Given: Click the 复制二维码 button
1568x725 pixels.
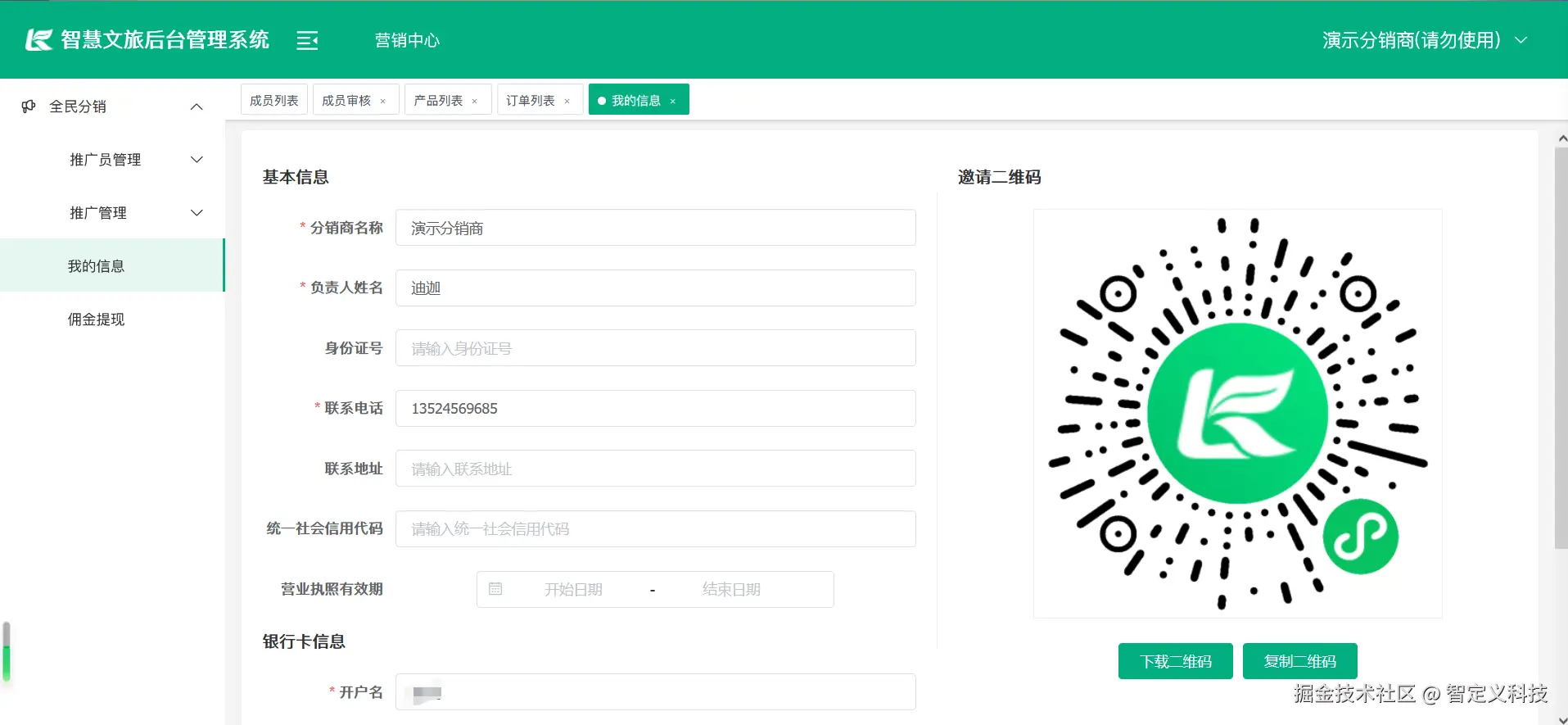Looking at the screenshot, I should click(x=1300, y=661).
